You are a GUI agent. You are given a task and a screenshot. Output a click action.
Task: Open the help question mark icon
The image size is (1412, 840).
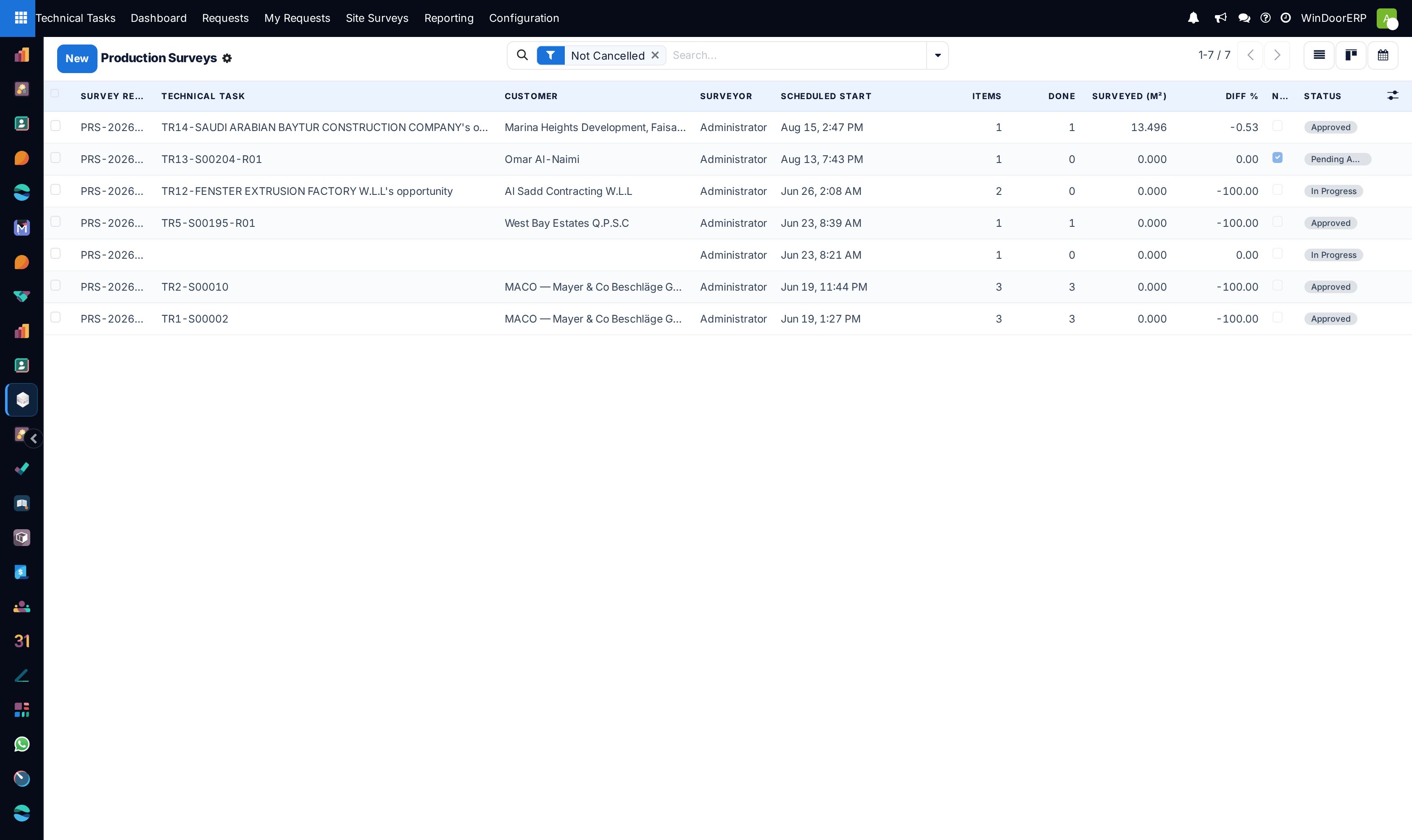pyautogui.click(x=1265, y=18)
